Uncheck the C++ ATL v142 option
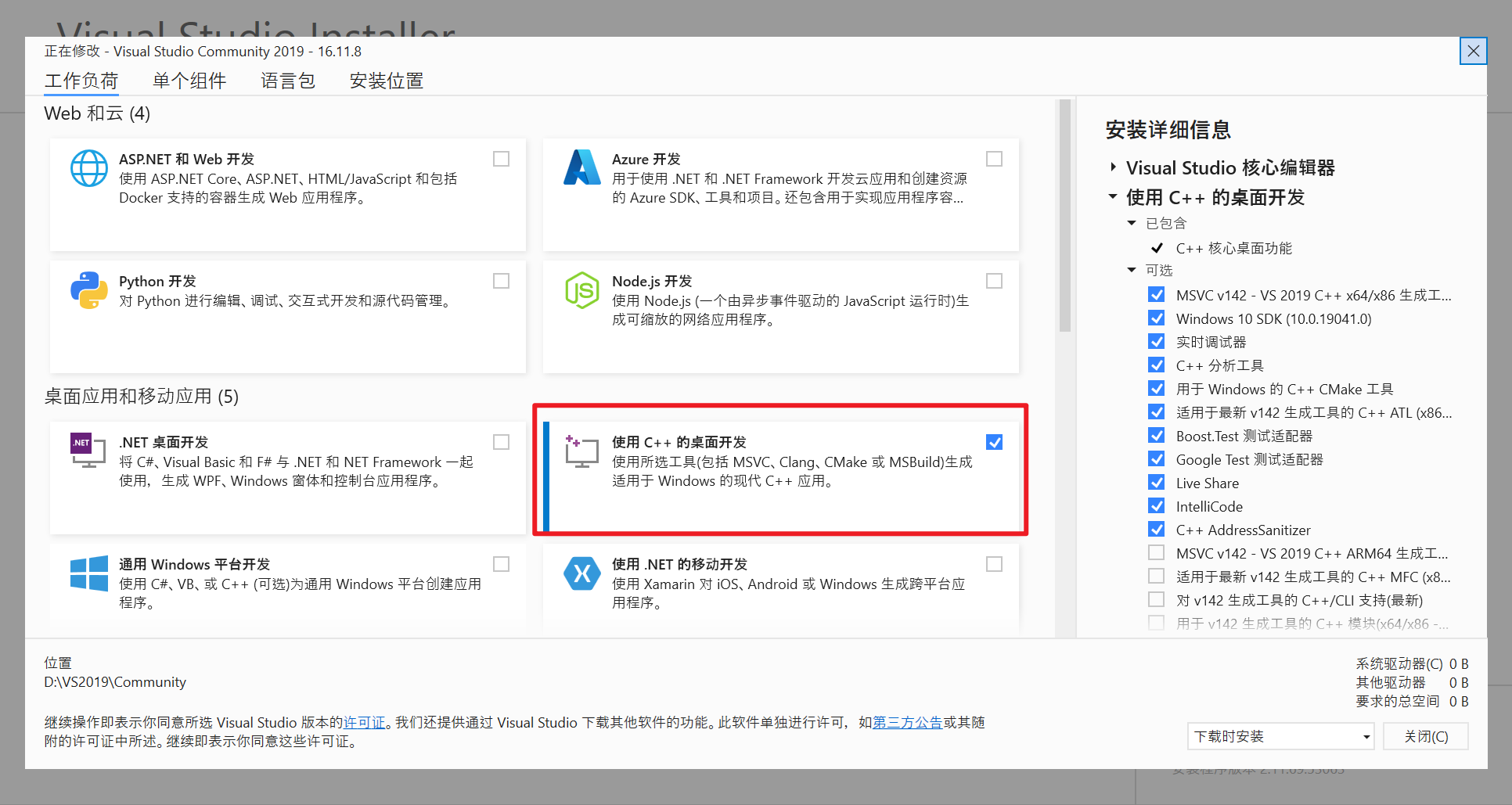 pos(1156,412)
